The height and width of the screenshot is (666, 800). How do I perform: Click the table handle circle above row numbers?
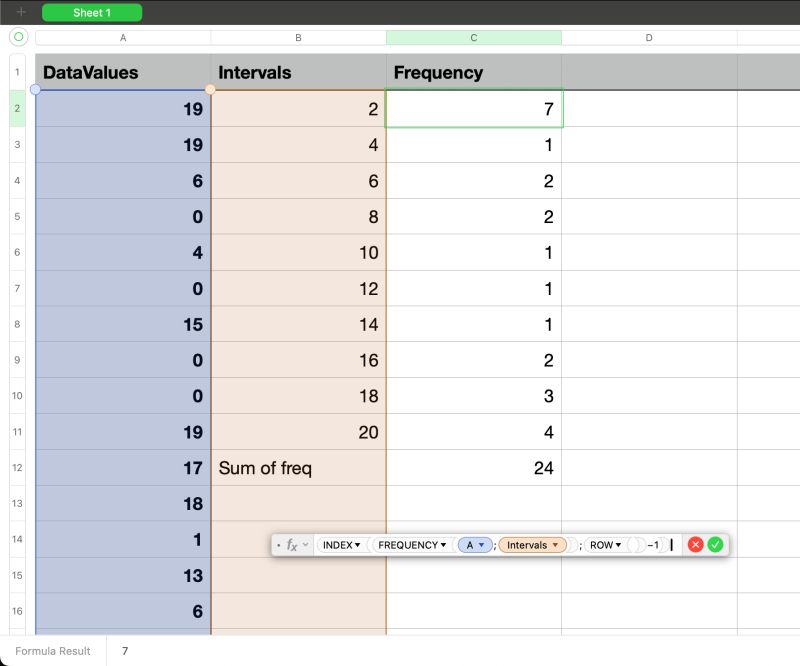(20, 37)
